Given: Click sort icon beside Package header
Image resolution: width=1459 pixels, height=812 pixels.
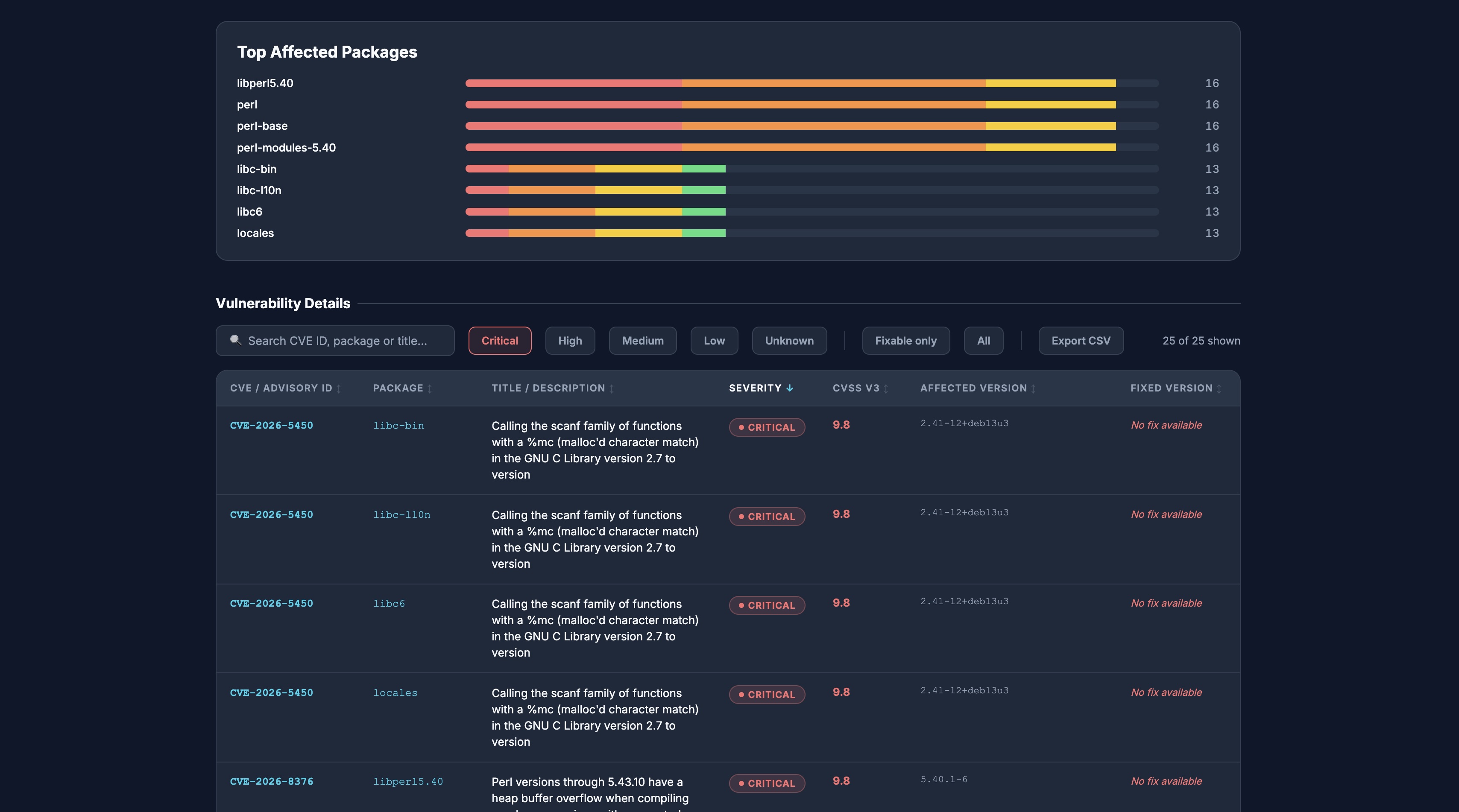Looking at the screenshot, I should (x=430, y=388).
